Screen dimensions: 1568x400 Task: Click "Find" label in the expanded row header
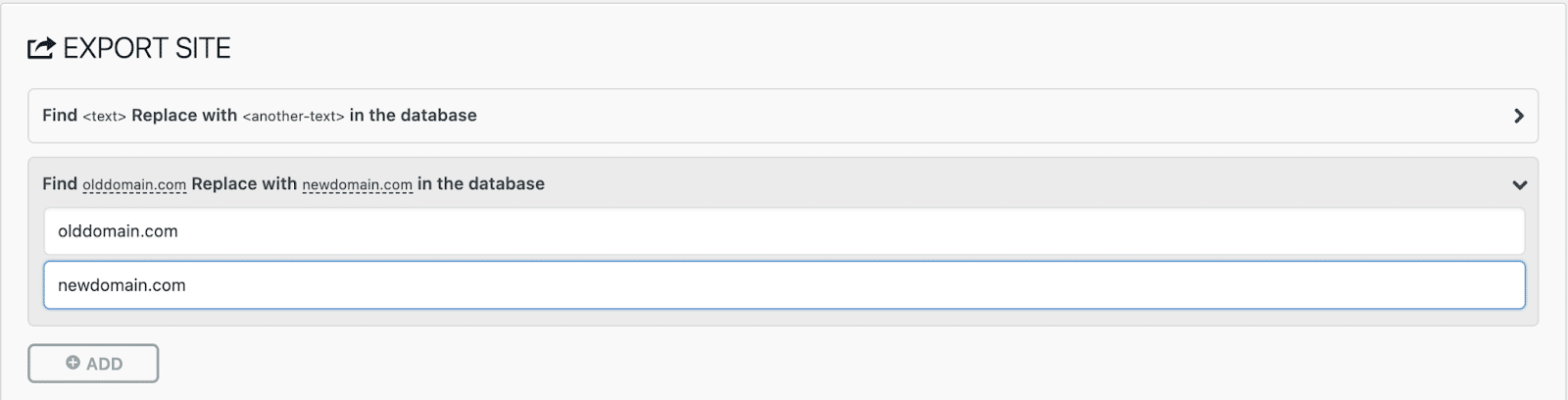[x=60, y=183]
